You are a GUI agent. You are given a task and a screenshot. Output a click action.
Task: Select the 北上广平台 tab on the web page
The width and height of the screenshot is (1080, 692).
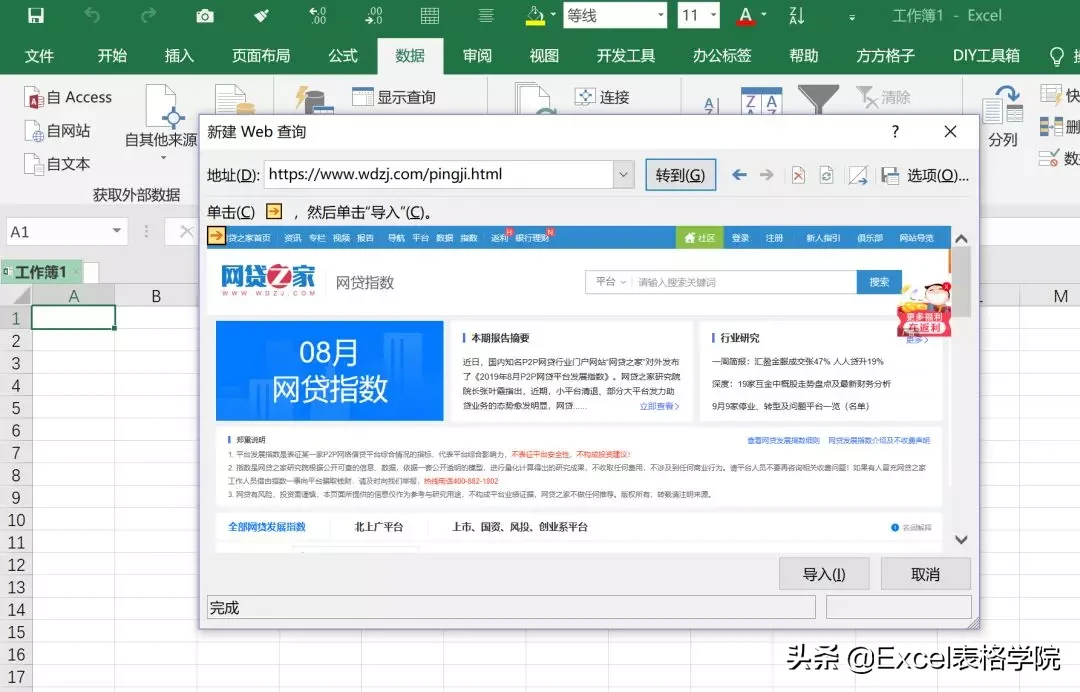(x=378, y=527)
